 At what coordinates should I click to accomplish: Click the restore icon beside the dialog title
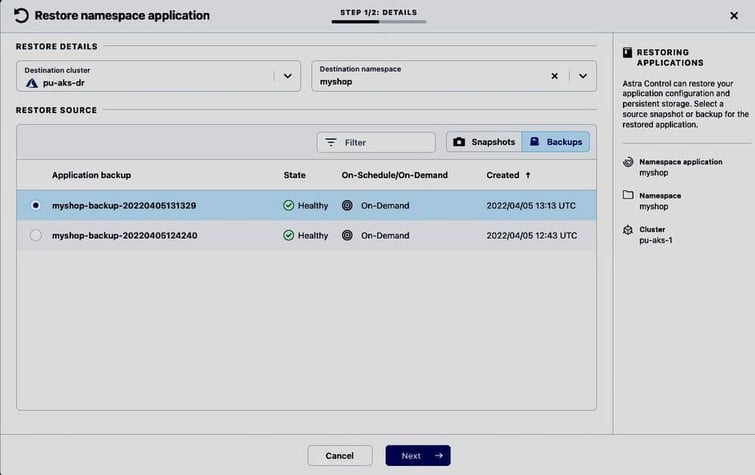tap(21, 16)
